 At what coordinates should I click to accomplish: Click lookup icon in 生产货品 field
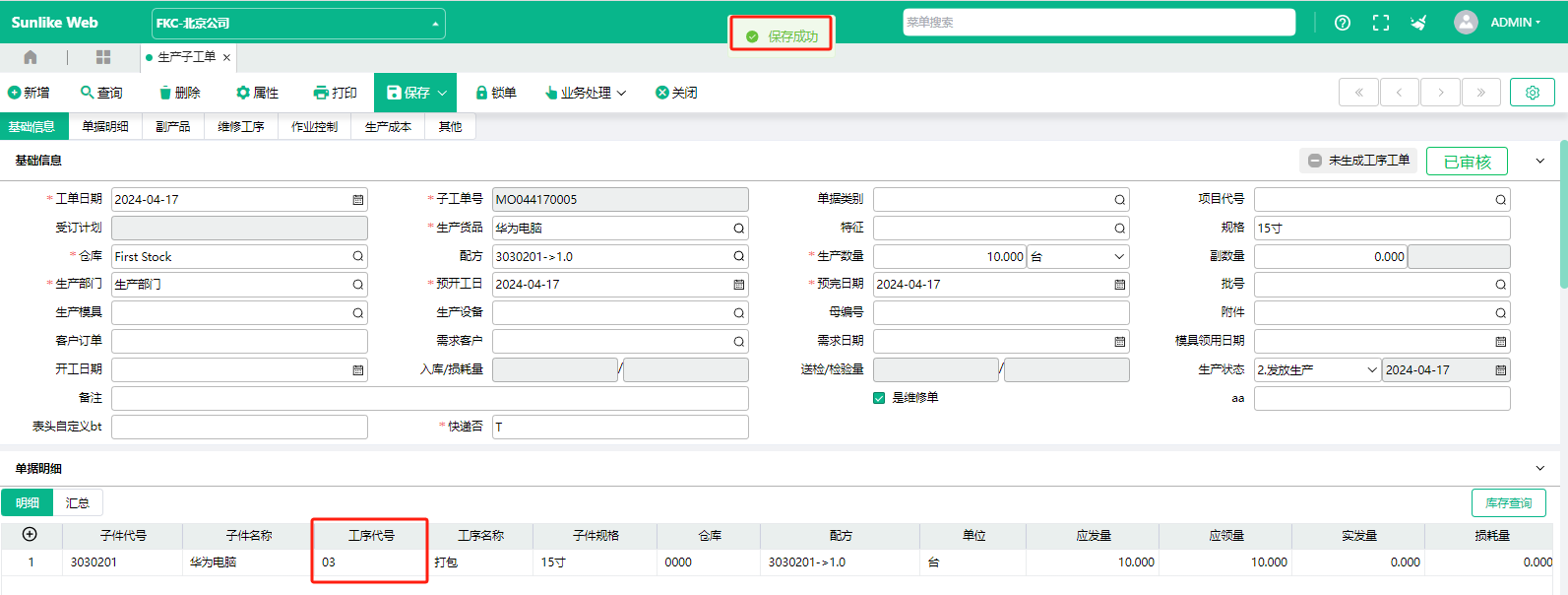click(739, 229)
